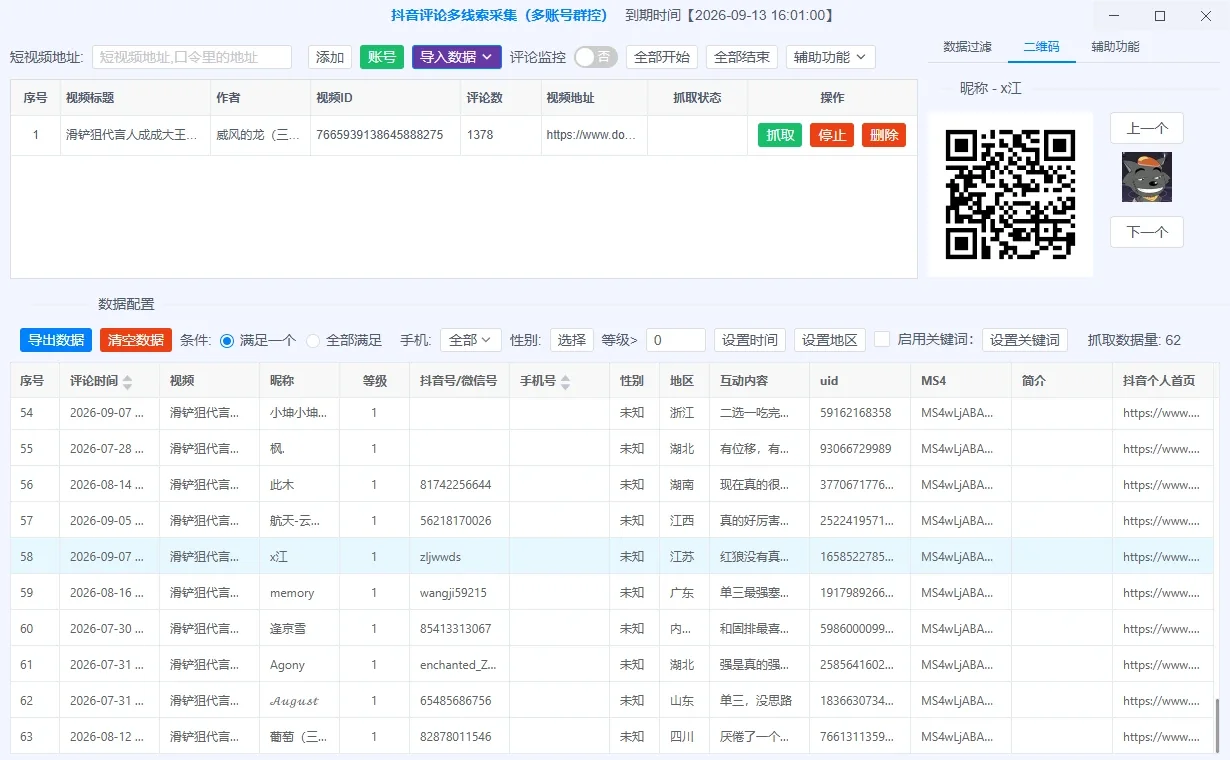Click the 导出数据 button

coord(56,340)
